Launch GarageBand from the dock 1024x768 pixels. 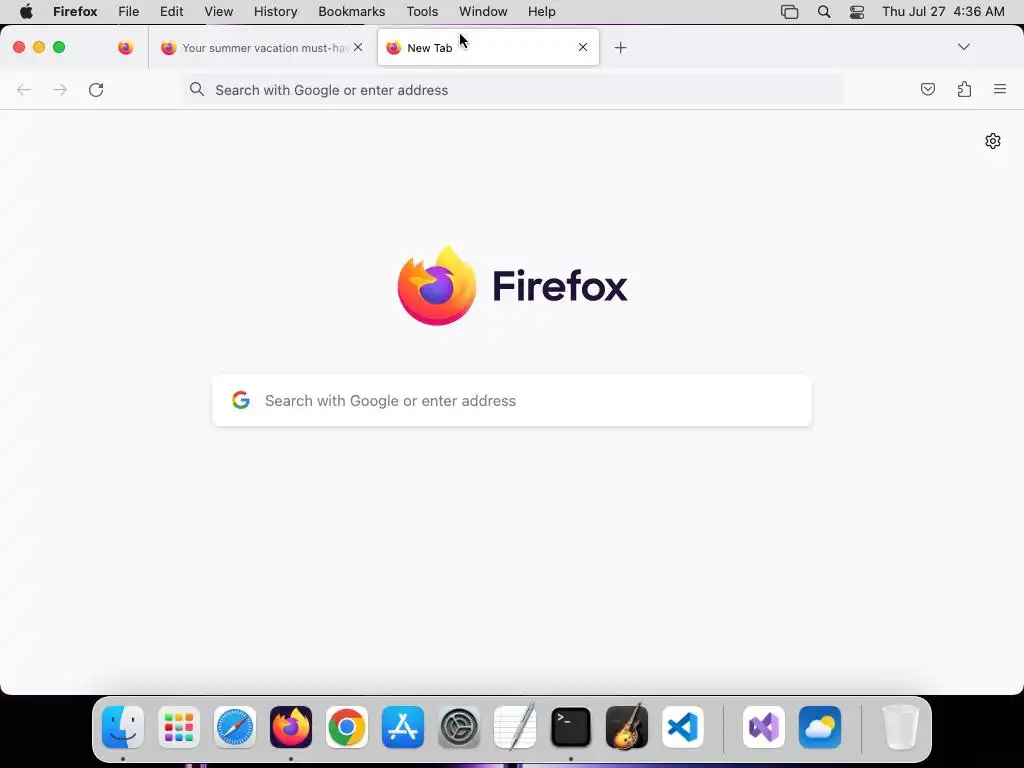627,727
